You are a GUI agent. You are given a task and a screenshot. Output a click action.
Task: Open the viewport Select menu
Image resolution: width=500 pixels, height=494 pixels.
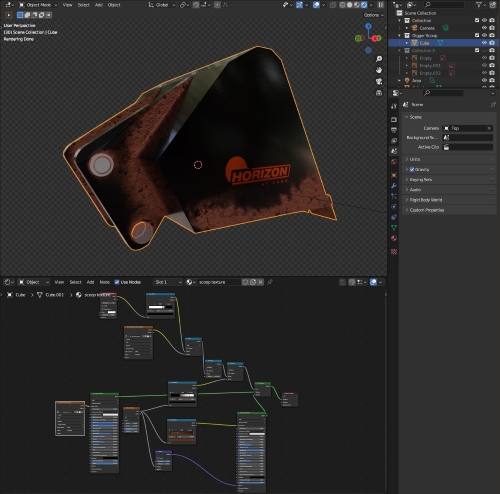(x=84, y=5)
